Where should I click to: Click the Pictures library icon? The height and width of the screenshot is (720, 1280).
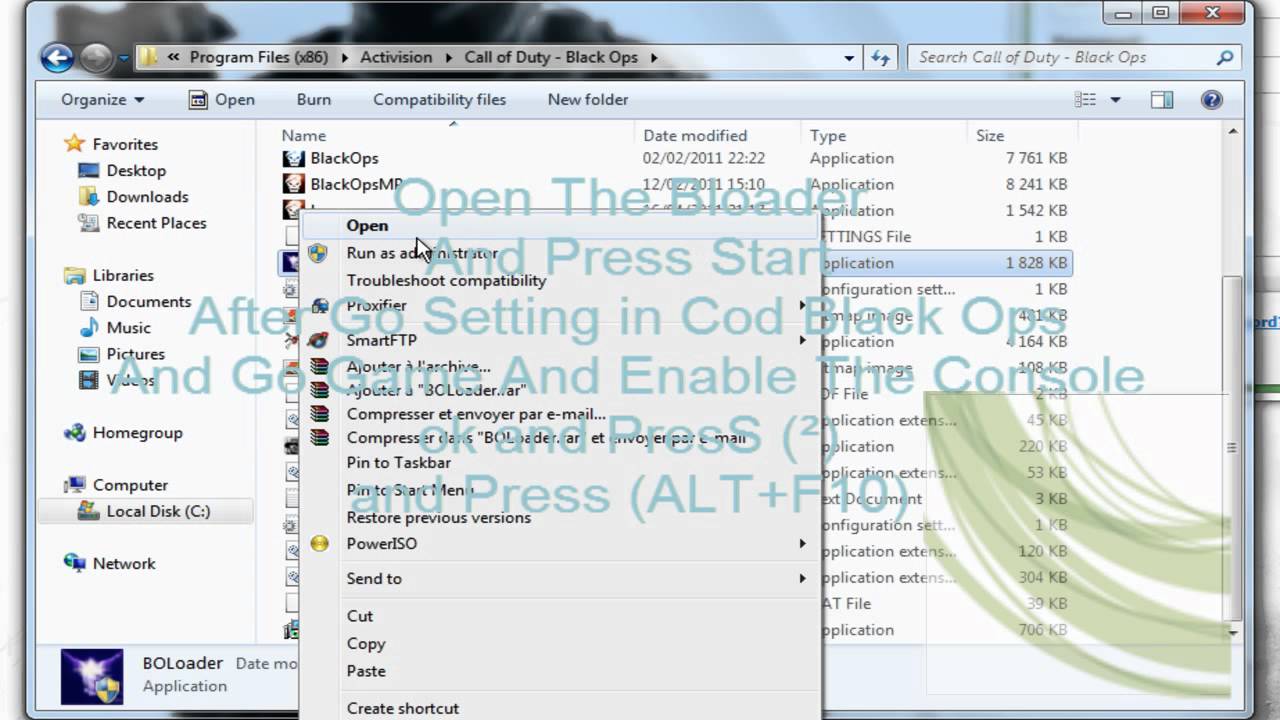click(88, 354)
